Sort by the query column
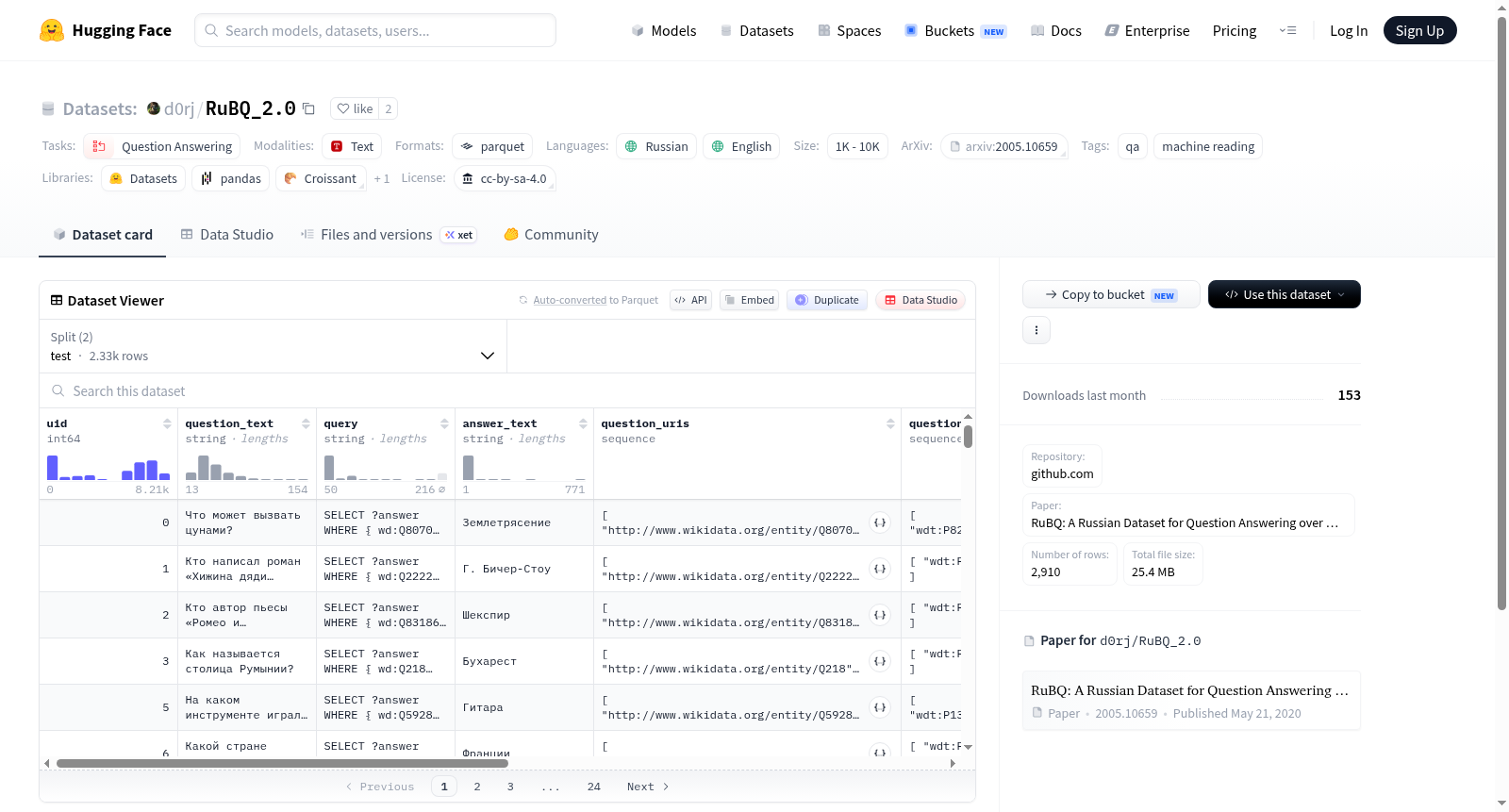 [444, 423]
